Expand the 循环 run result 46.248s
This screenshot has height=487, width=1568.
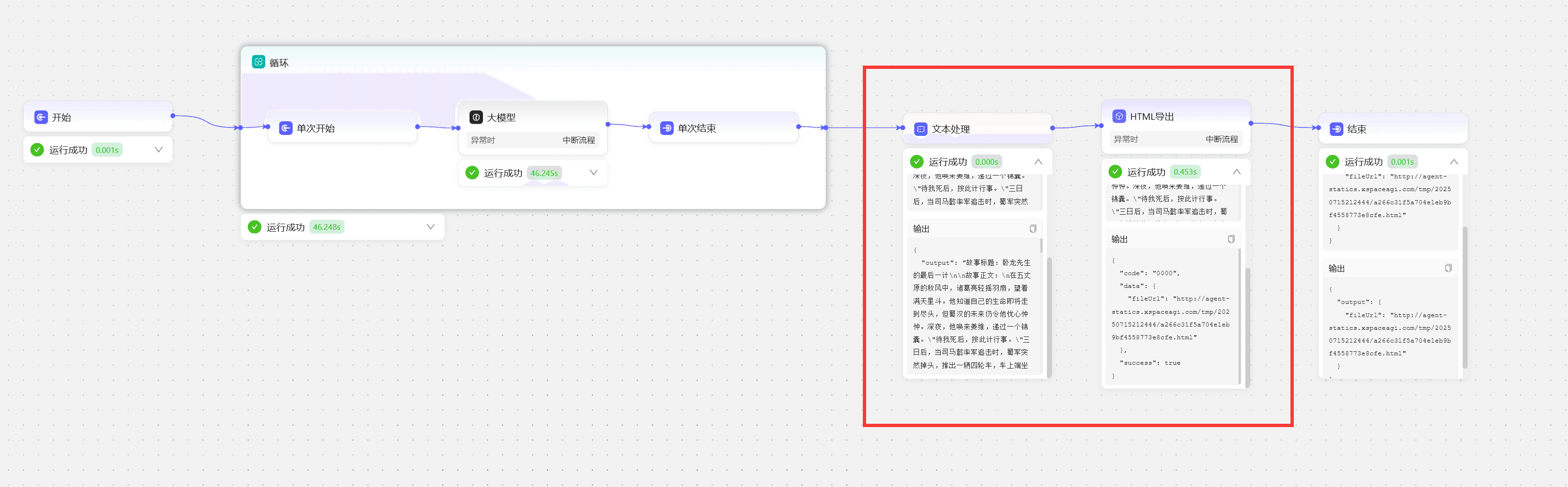point(430,227)
